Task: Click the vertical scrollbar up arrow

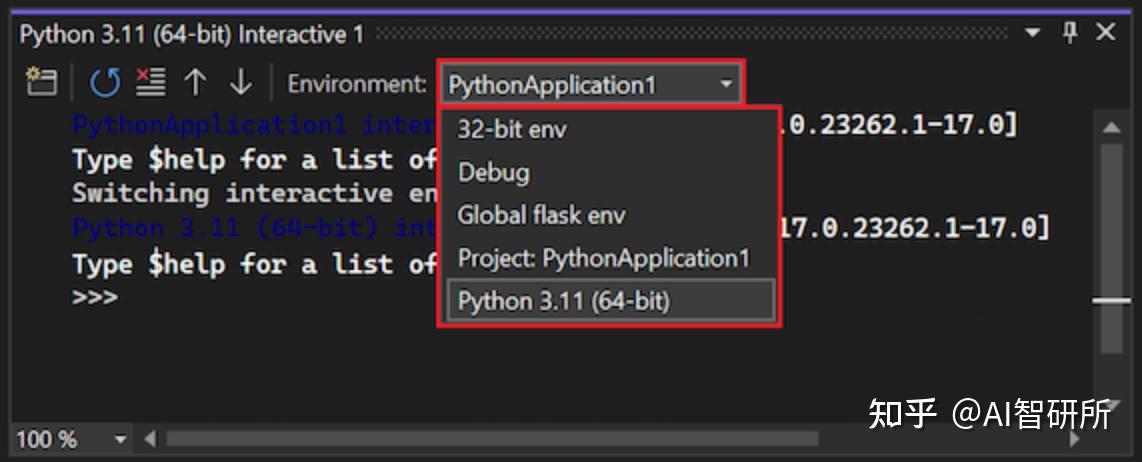Action: pos(1111,128)
